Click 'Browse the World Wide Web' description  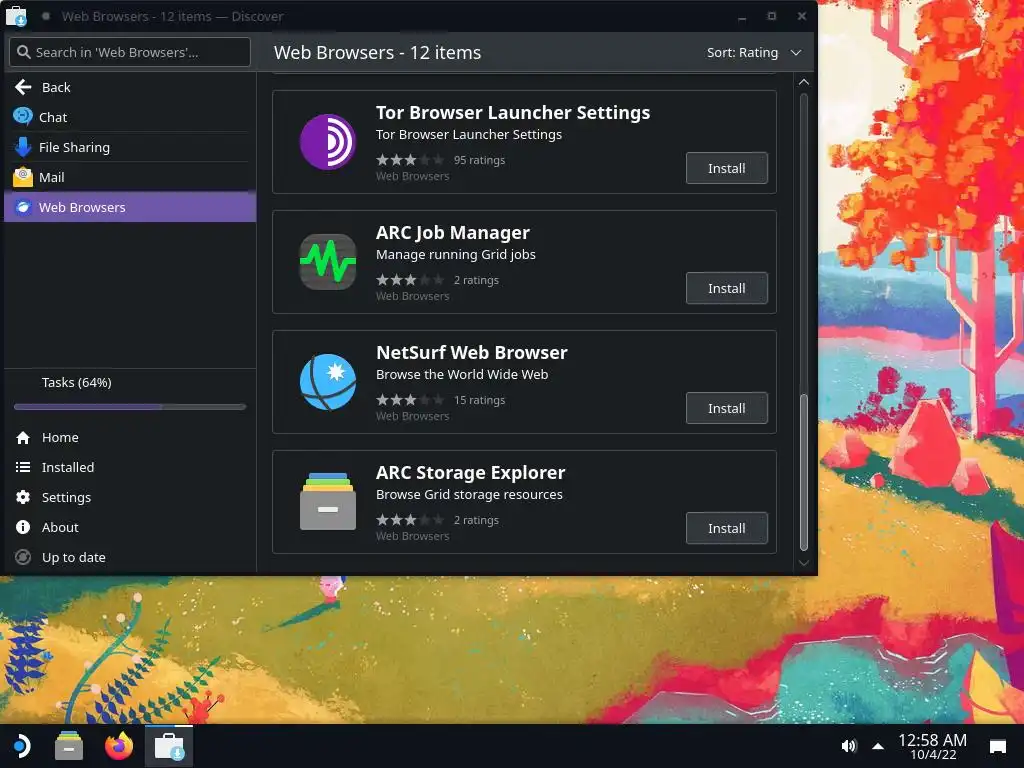point(462,374)
